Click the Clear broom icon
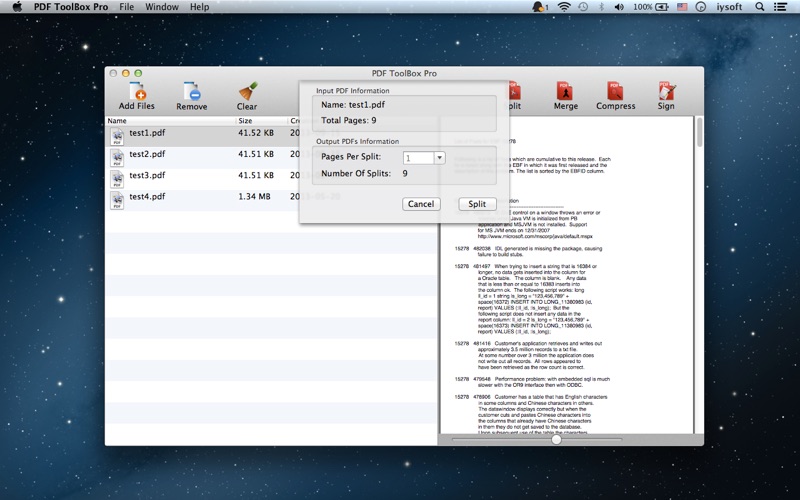 pos(247,91)
